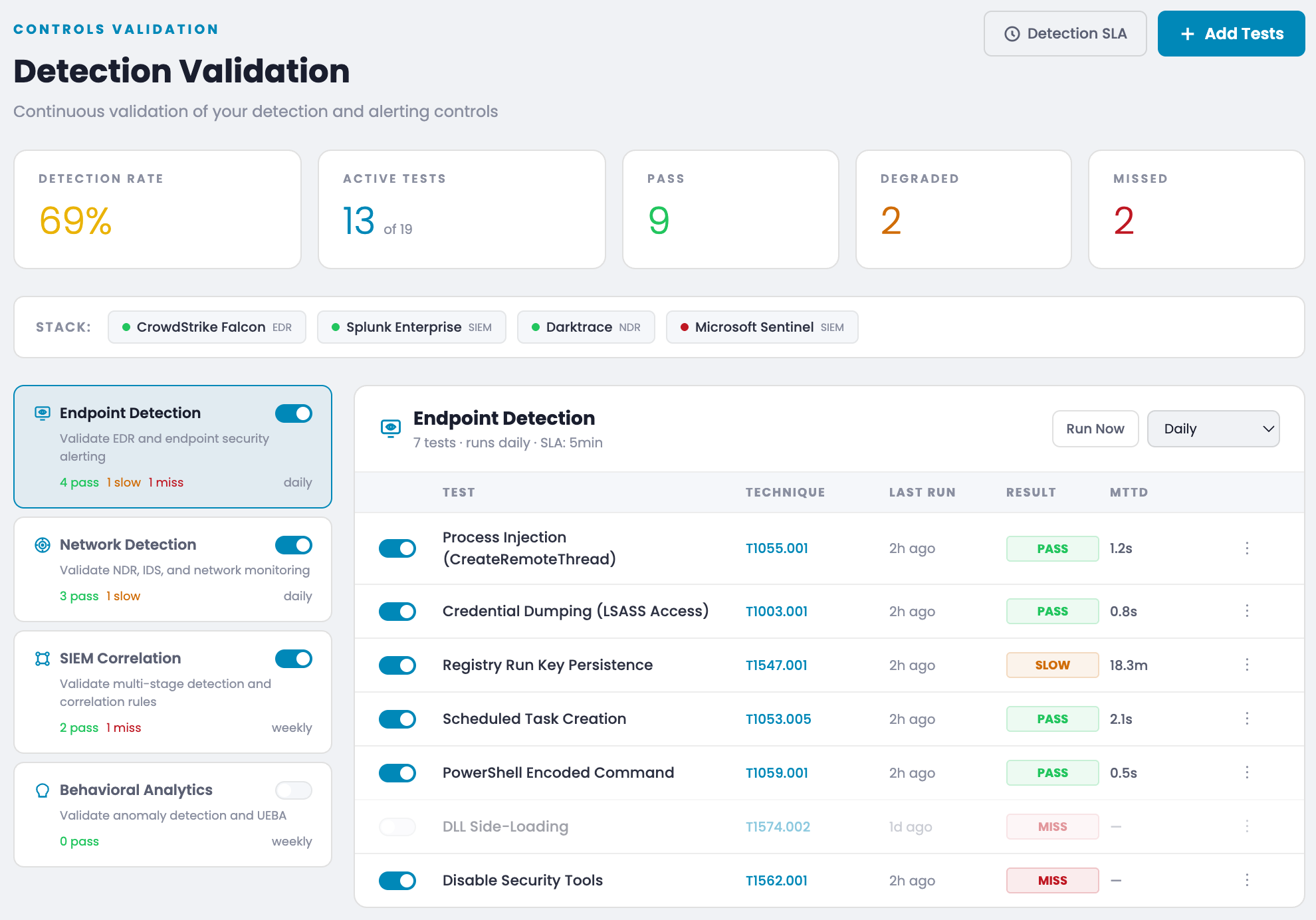Click the Degraded count card

(964, 209)
